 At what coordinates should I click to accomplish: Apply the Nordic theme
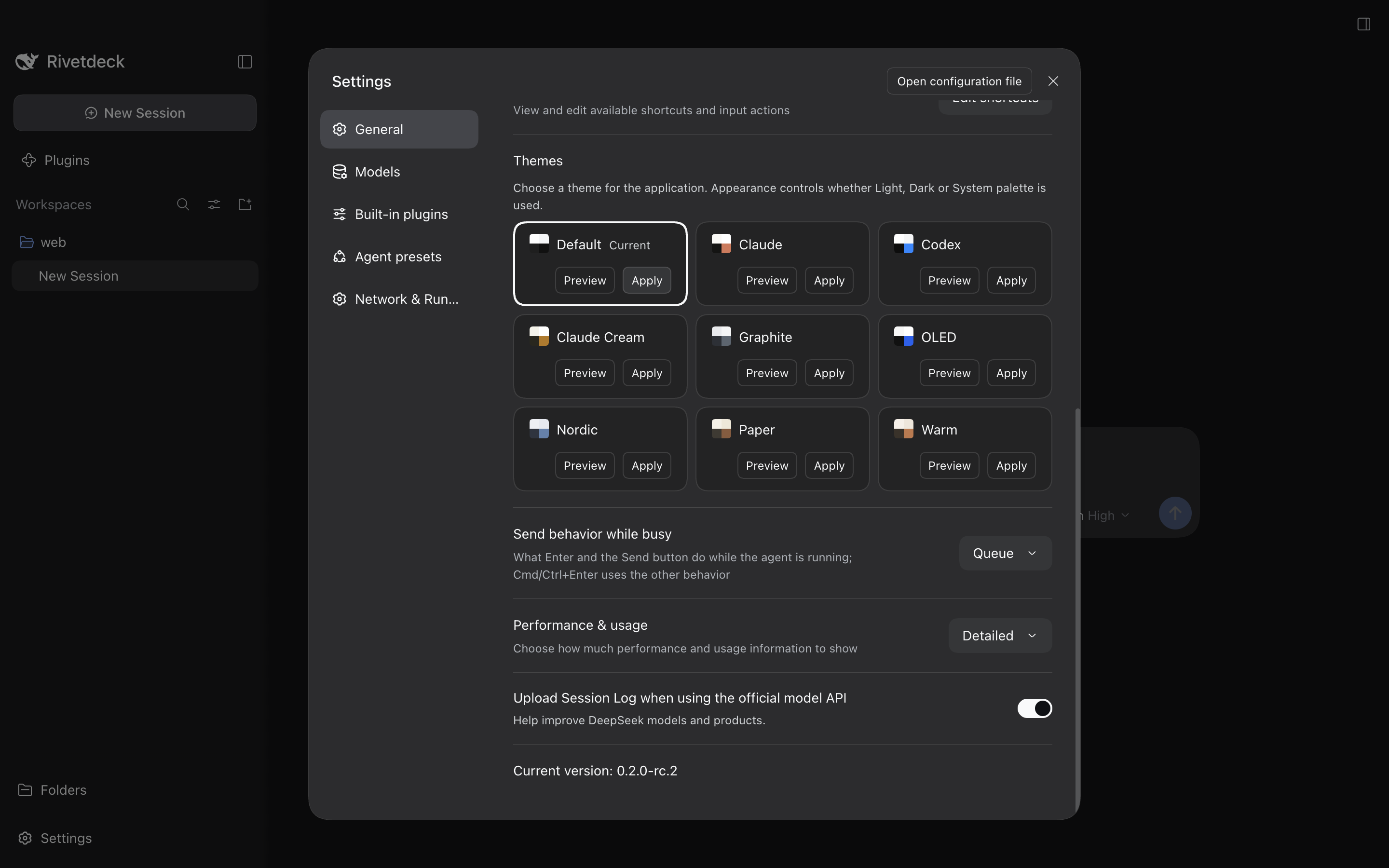[647, 465]
